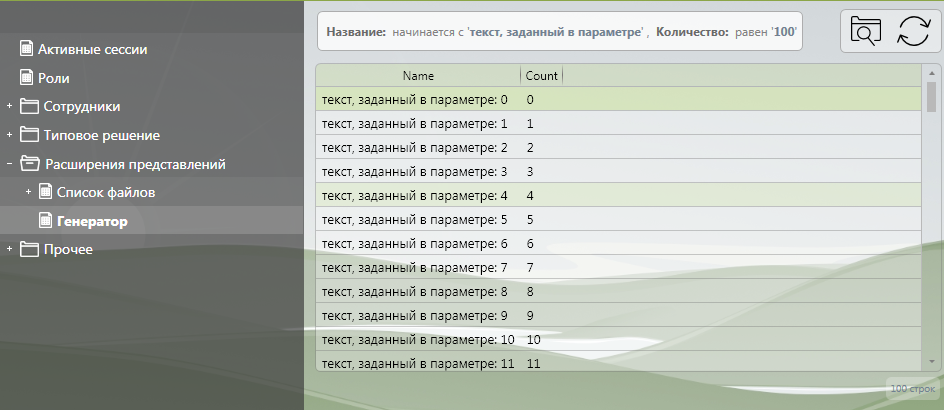This screenshot has width=944, height=410.
Task: Click the Прочее folder icon
Action: click(x=28, y=249)
